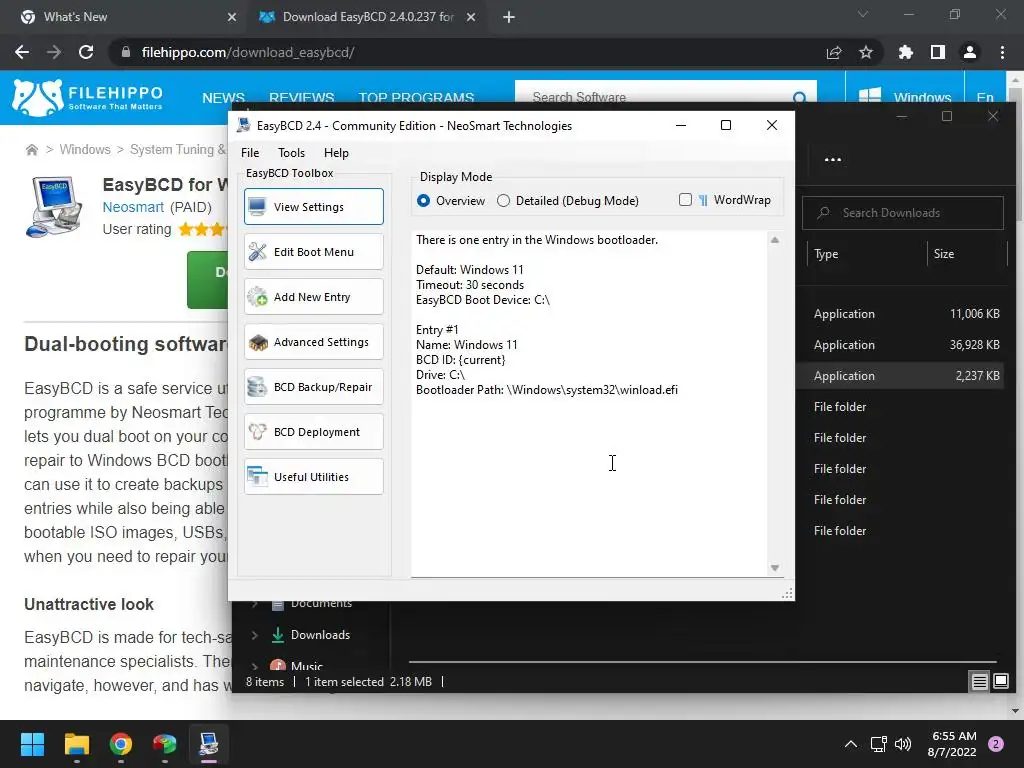The width and height of the screenshot is (1024, 768).
Task: Reload the filehippo page
Action: click(86, 52)
